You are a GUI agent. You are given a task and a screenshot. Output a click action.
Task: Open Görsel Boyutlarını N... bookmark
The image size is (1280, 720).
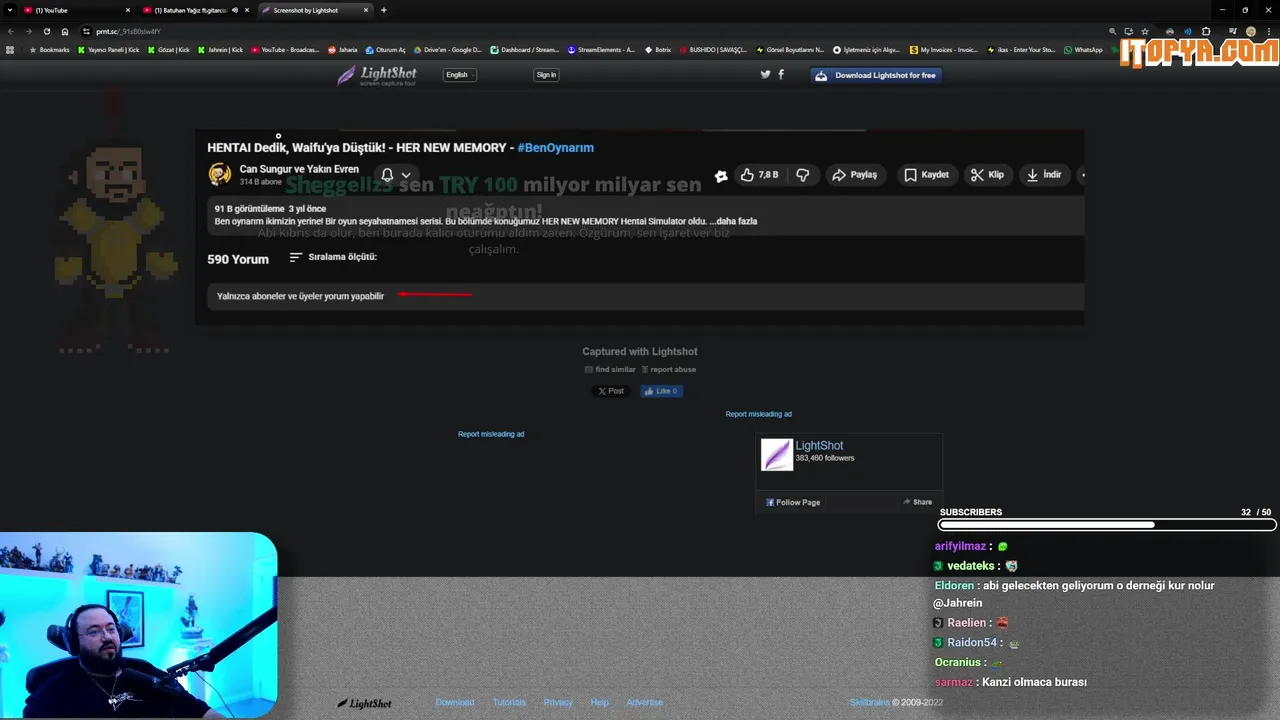coord(790,49)
